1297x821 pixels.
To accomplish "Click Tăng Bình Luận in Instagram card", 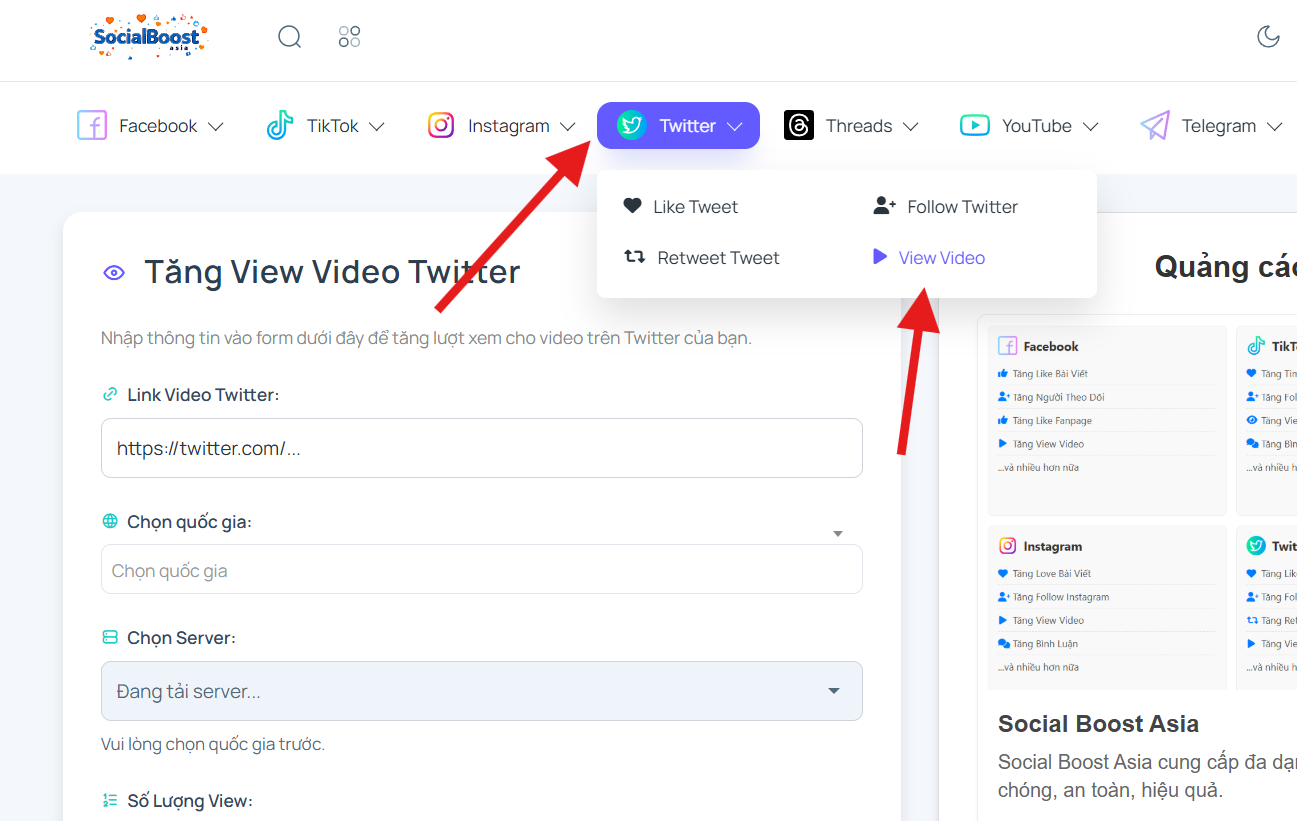I will coord(1045,644).
